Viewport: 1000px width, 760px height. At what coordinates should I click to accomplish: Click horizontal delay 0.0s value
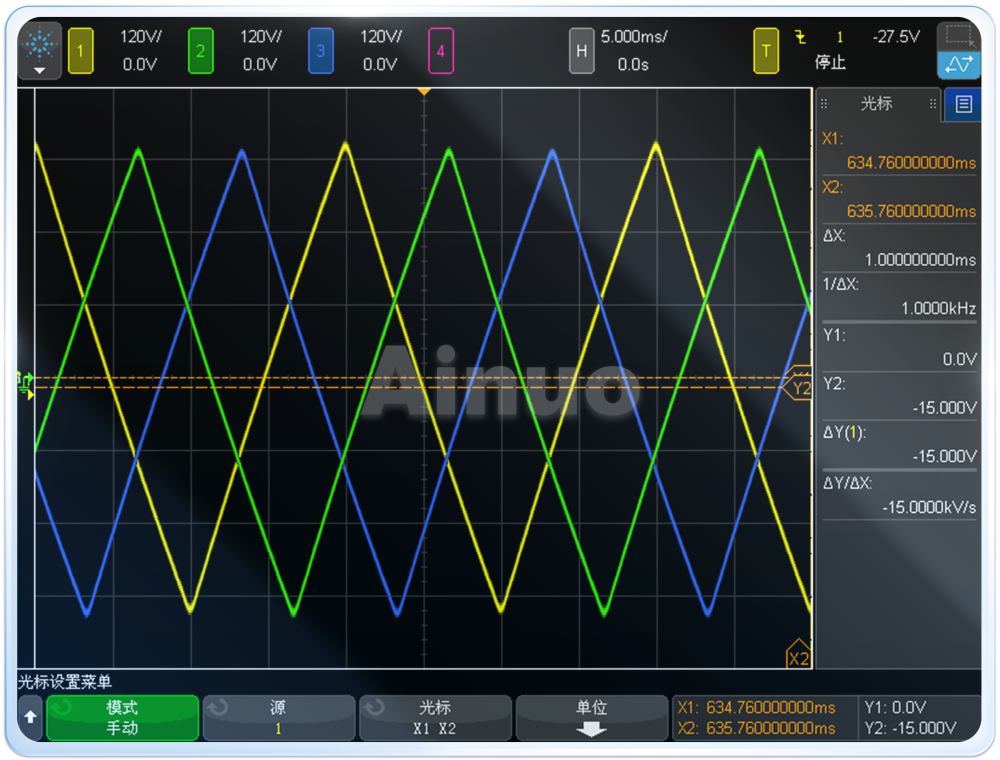tap(633, 64)
